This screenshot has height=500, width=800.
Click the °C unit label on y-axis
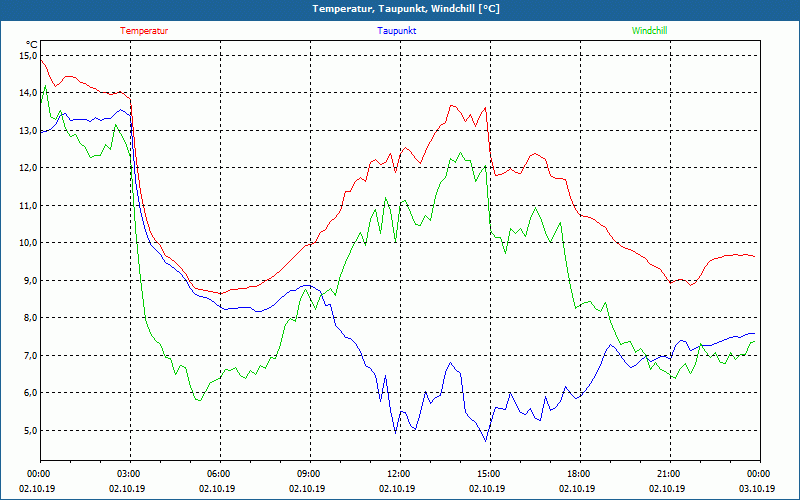point(31,44)
